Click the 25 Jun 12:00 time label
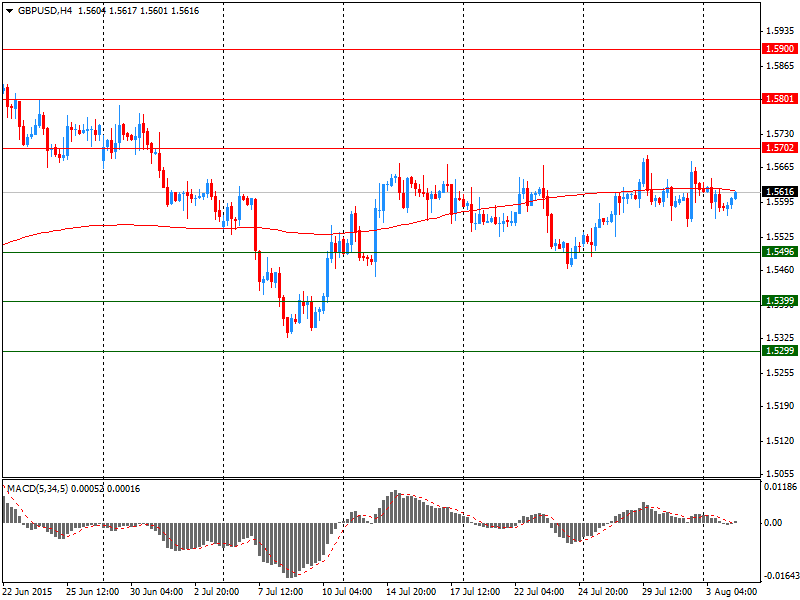The height and width of the screenshot is (600, 800). 92,592
